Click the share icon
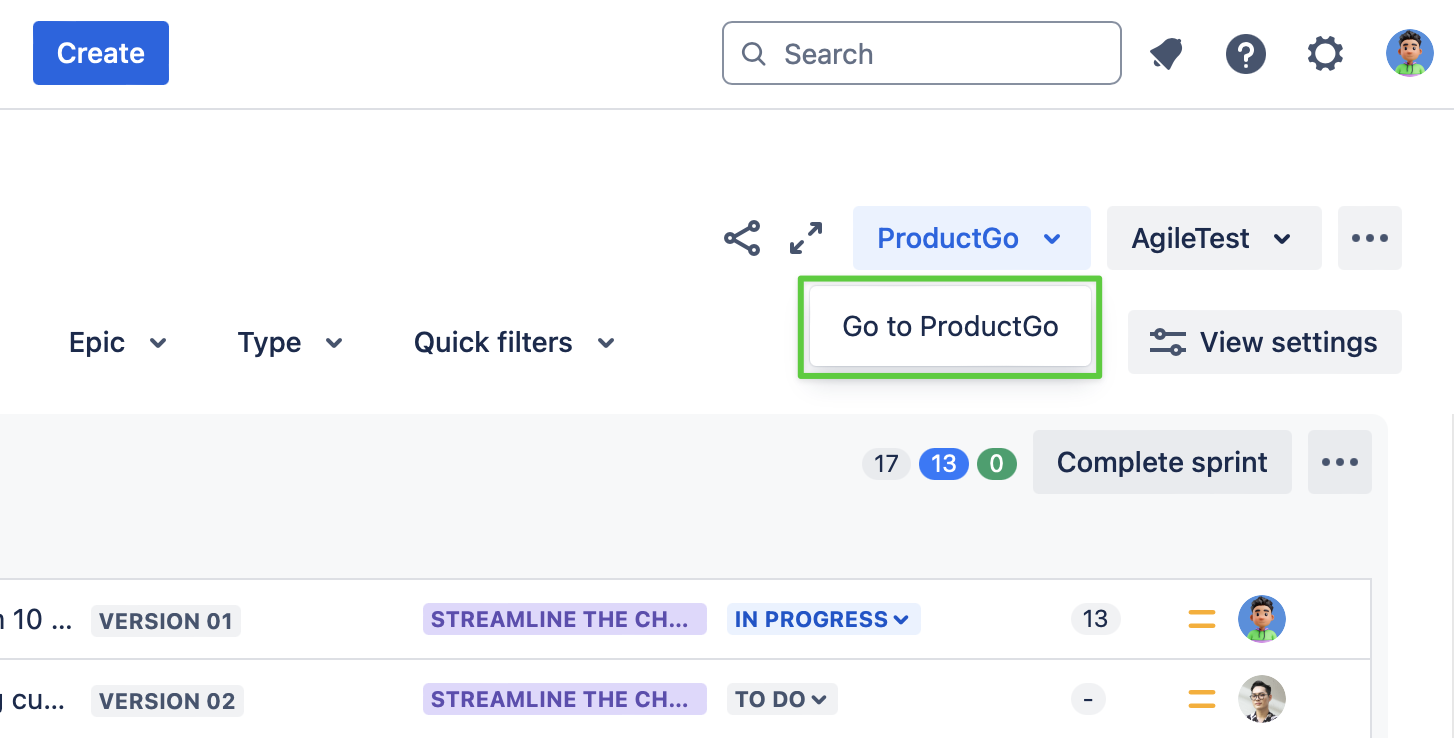This screenshot has height=738, width=1454. pos(742,239)
